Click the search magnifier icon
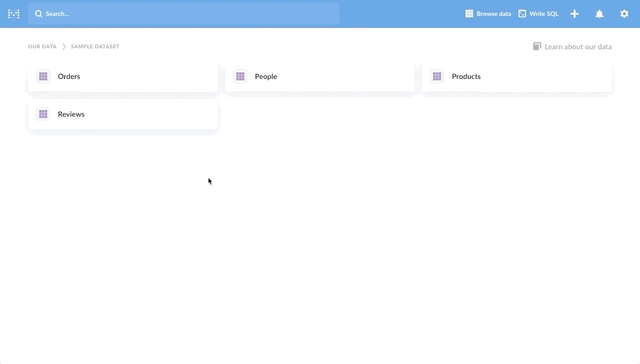The width and height of the screenshot is (640, 364). point(38,14)
